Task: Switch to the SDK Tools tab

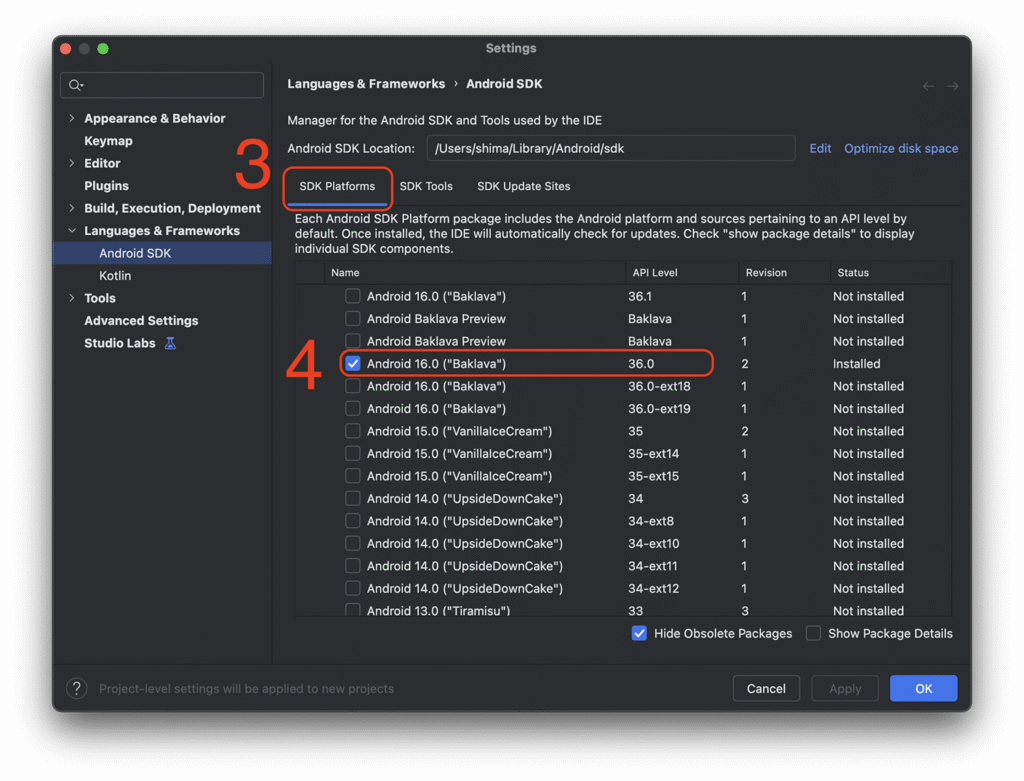Action: coord(426,186)
